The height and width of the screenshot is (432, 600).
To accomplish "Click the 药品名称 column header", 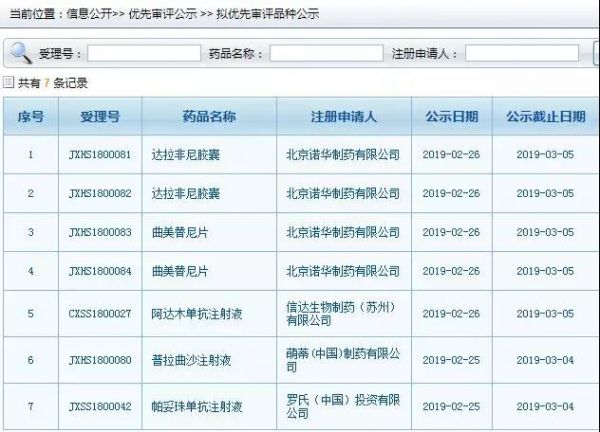I will pos(209,117).
